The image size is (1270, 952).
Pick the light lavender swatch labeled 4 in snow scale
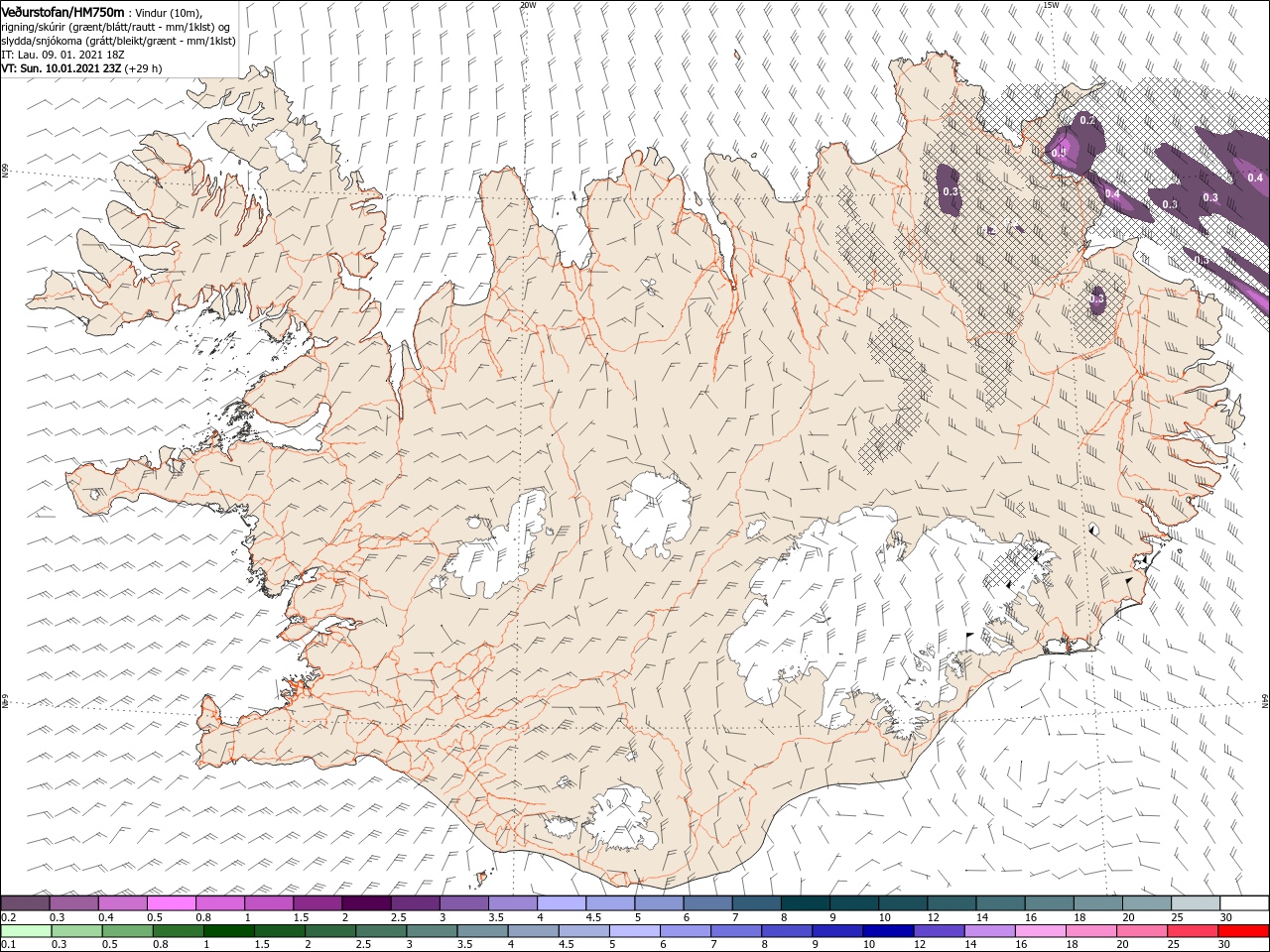(562, 903)
